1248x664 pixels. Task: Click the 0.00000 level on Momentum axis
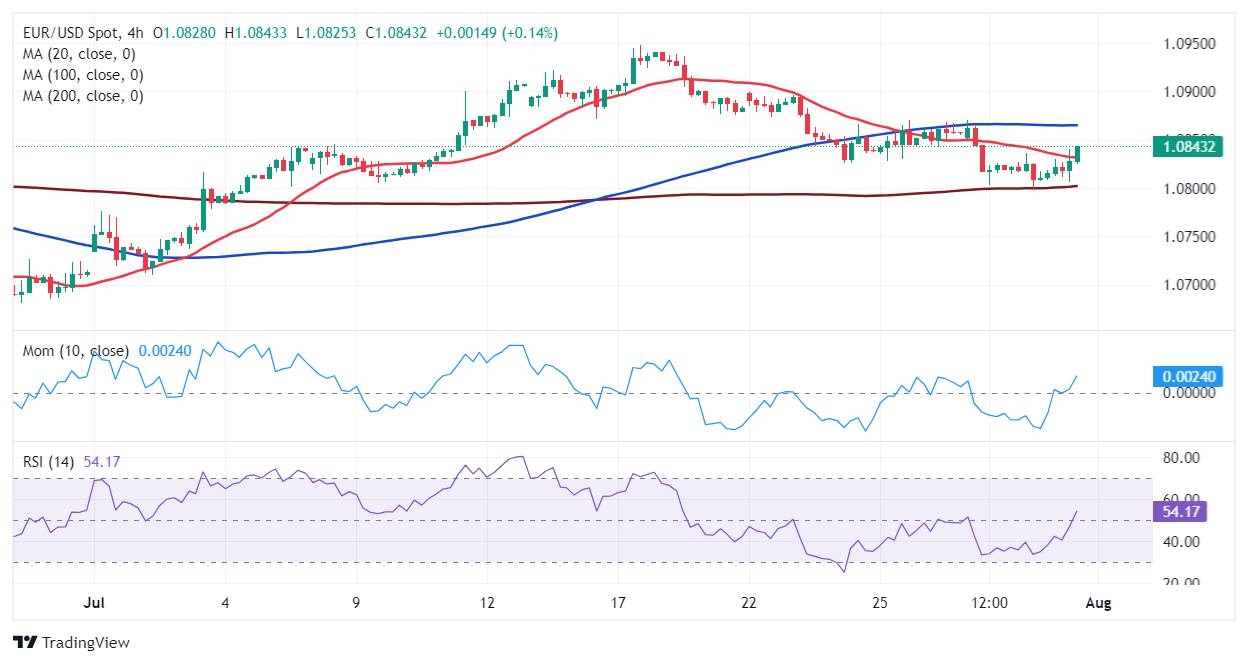tap(1187, 393)
